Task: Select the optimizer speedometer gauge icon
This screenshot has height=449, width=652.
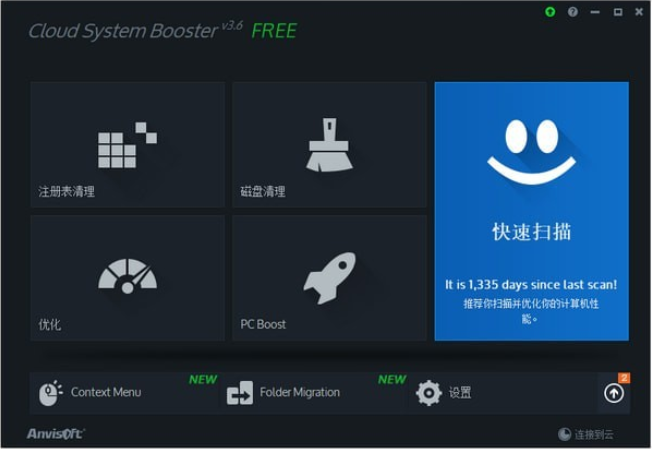Action: pos(127,276)
